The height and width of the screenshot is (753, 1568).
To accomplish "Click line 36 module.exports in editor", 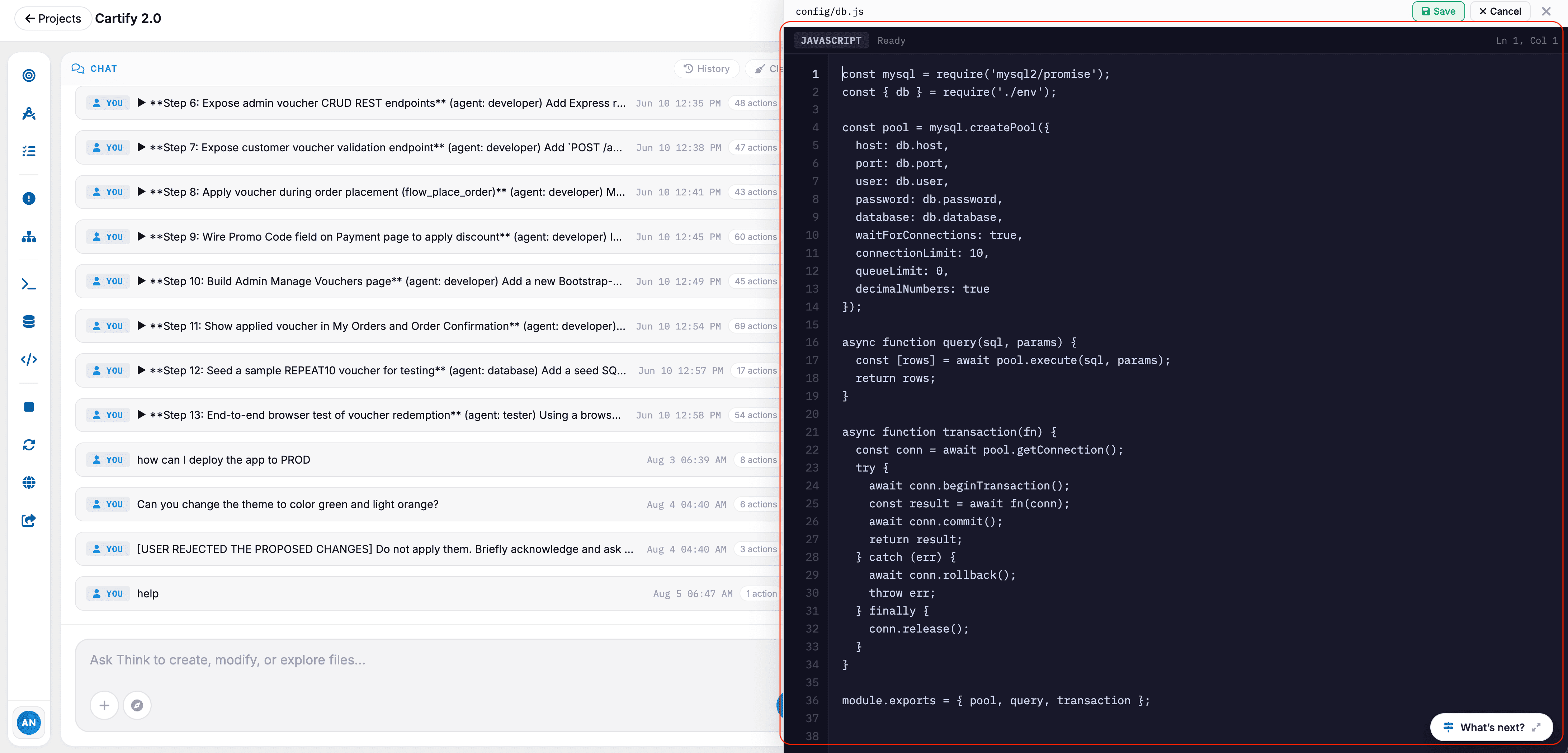I will pyautogui.click(x=996, y=701).
